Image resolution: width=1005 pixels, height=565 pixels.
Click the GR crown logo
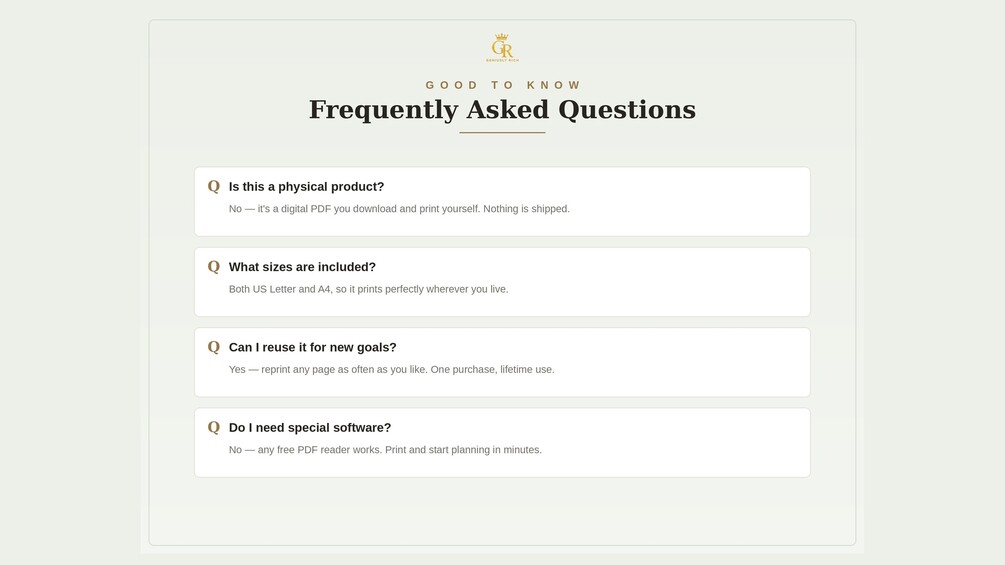click(502, 48)
